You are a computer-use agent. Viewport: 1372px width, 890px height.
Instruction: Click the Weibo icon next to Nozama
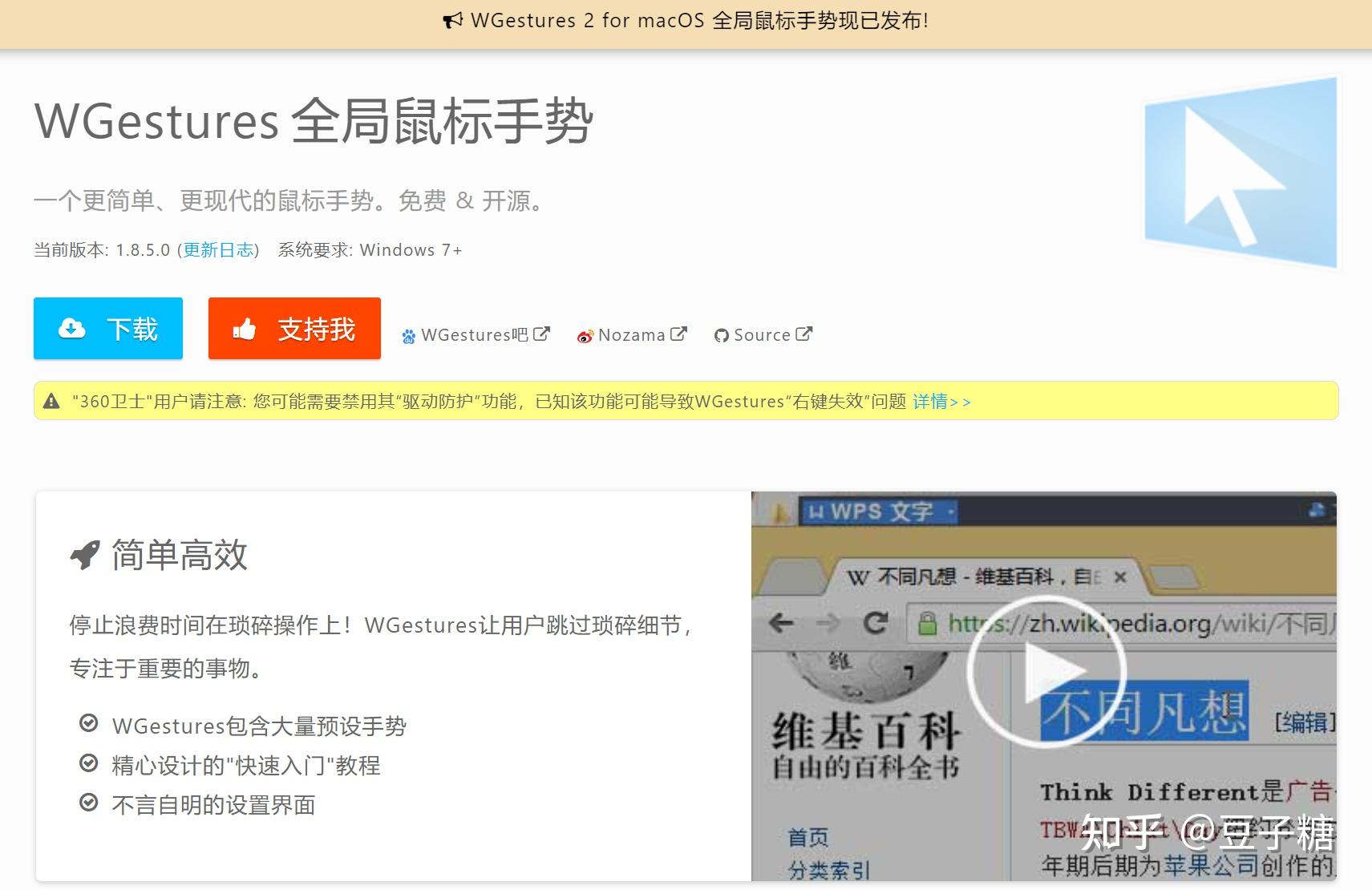coord(586,335)
